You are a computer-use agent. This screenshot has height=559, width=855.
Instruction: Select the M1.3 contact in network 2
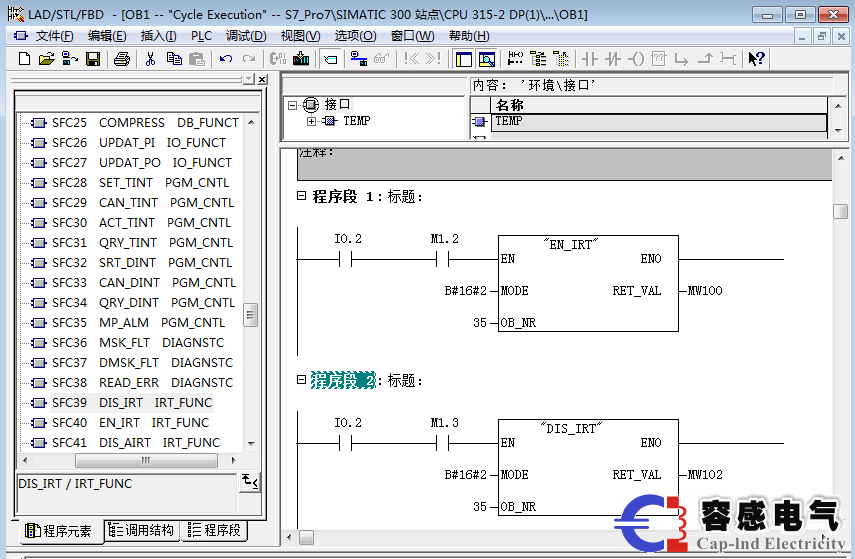coord(443,443)
